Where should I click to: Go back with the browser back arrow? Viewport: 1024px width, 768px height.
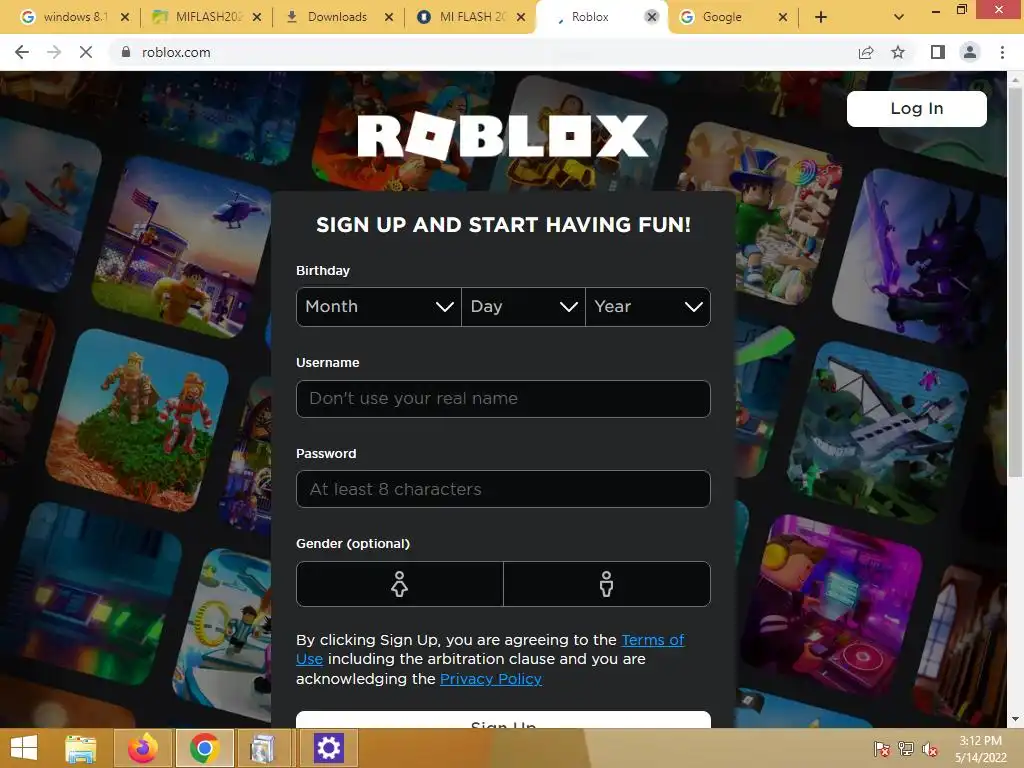(x=22, y=52)
